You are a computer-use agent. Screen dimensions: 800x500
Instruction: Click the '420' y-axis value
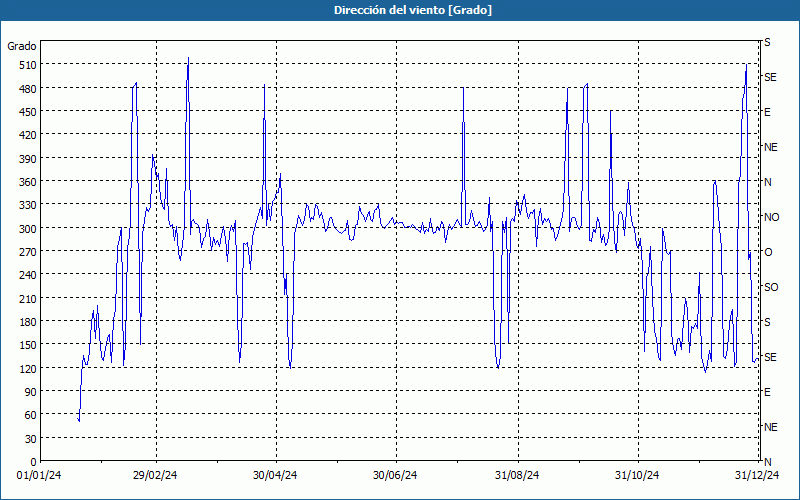27,135
